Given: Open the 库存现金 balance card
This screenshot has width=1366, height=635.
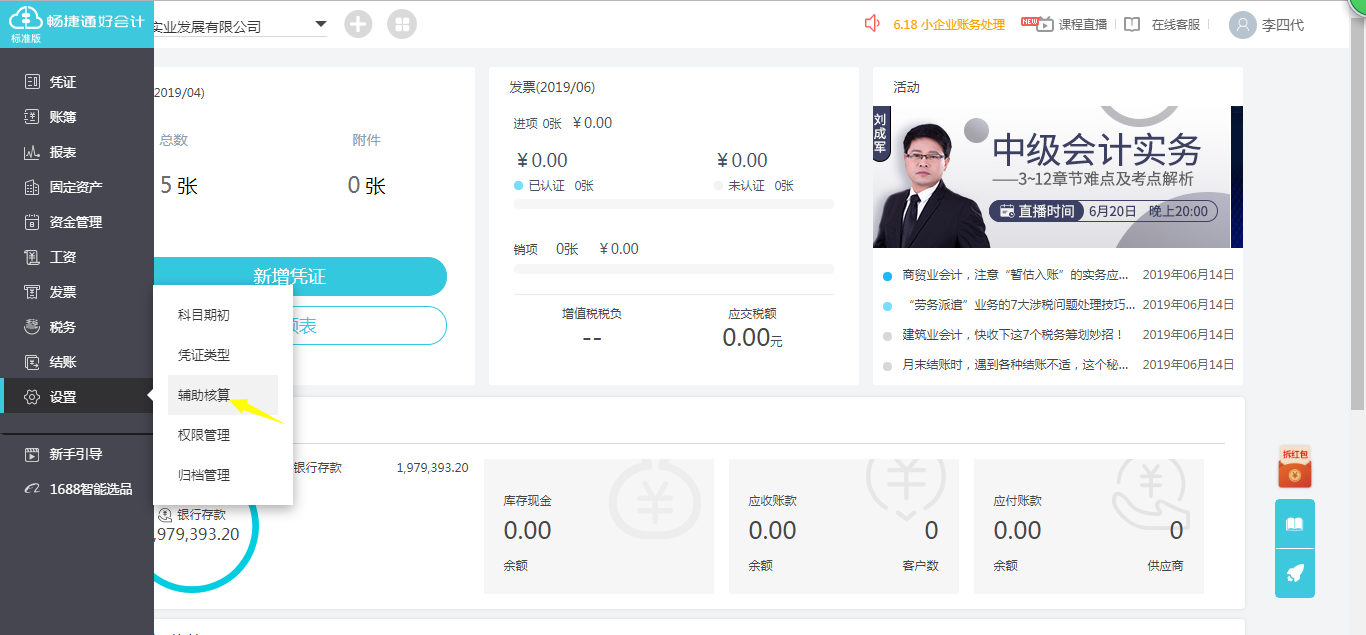Looking at the screenshot, I should click(599, 527).
